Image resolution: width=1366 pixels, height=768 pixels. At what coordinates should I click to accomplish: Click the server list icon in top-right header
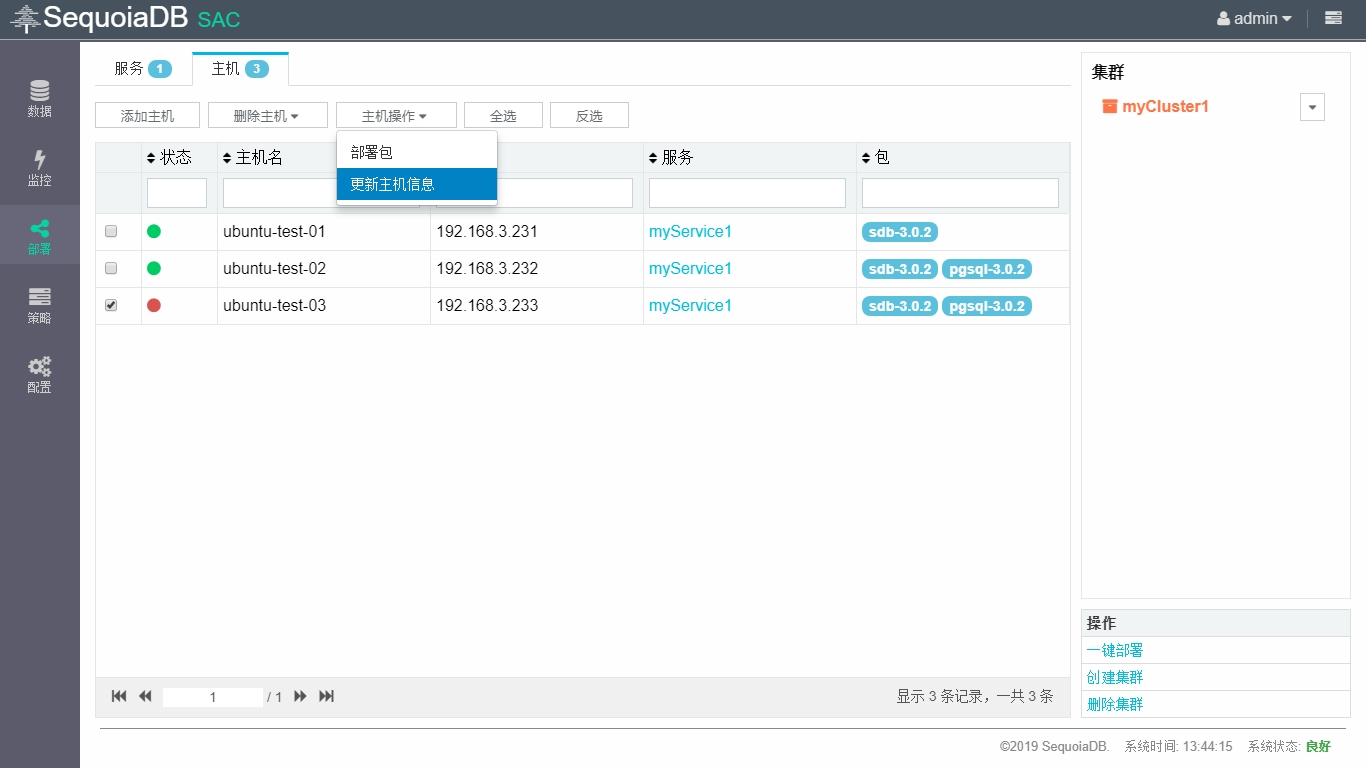pos(1333,18)
